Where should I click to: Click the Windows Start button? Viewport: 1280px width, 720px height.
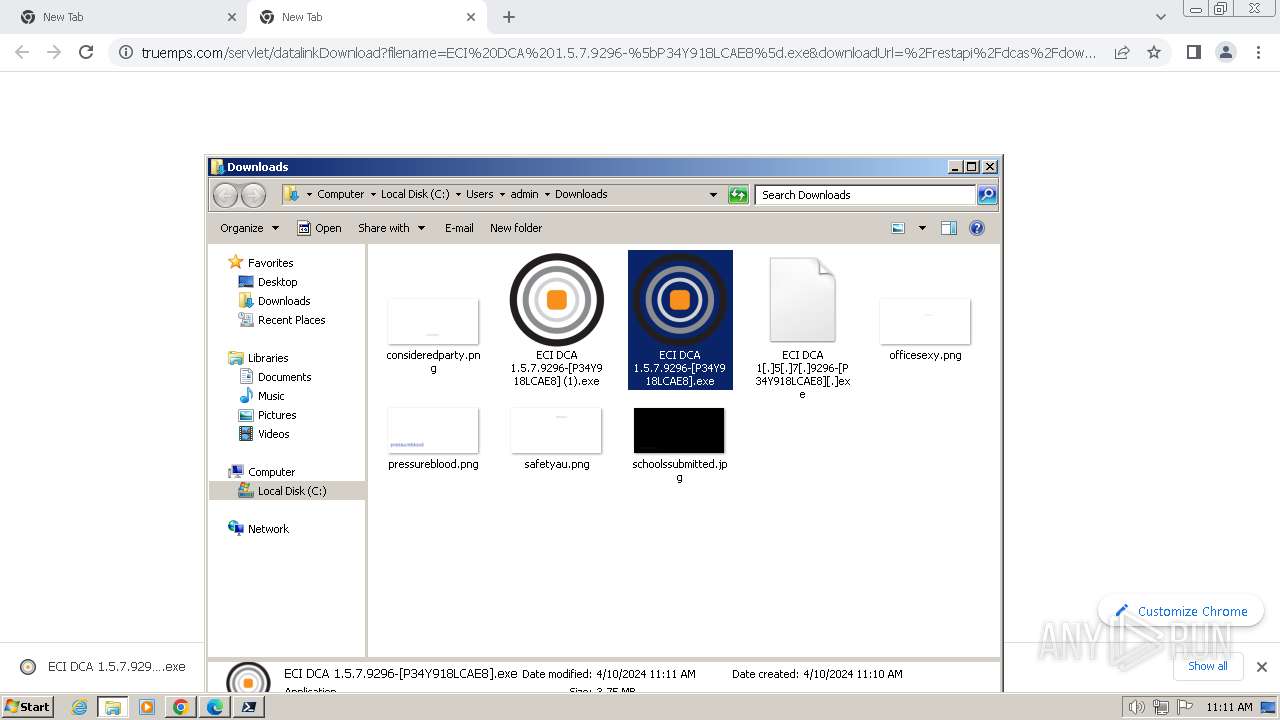tap(28, 706)
